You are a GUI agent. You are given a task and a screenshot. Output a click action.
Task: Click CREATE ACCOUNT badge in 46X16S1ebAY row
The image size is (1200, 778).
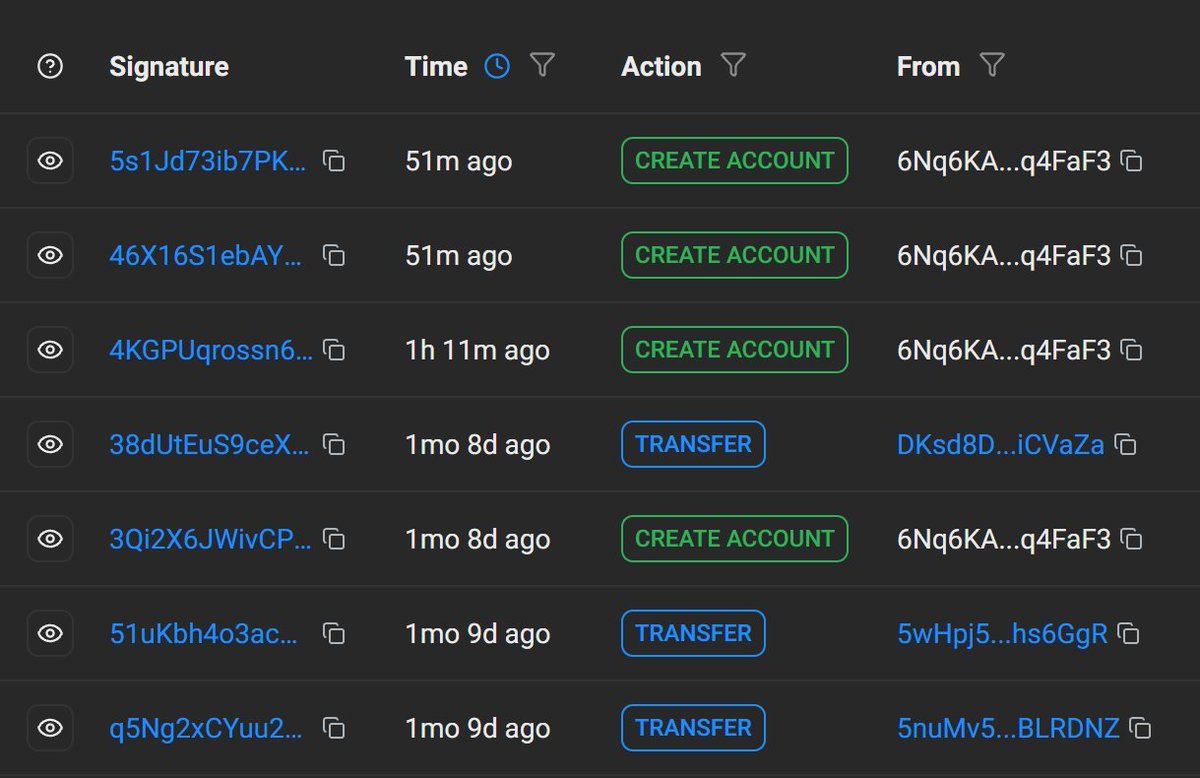tap(734, 255)
